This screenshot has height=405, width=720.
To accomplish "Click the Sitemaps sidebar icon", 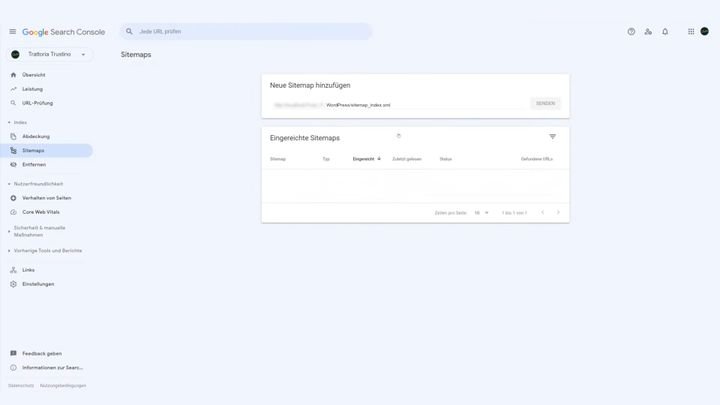I will tap(13, 151).
